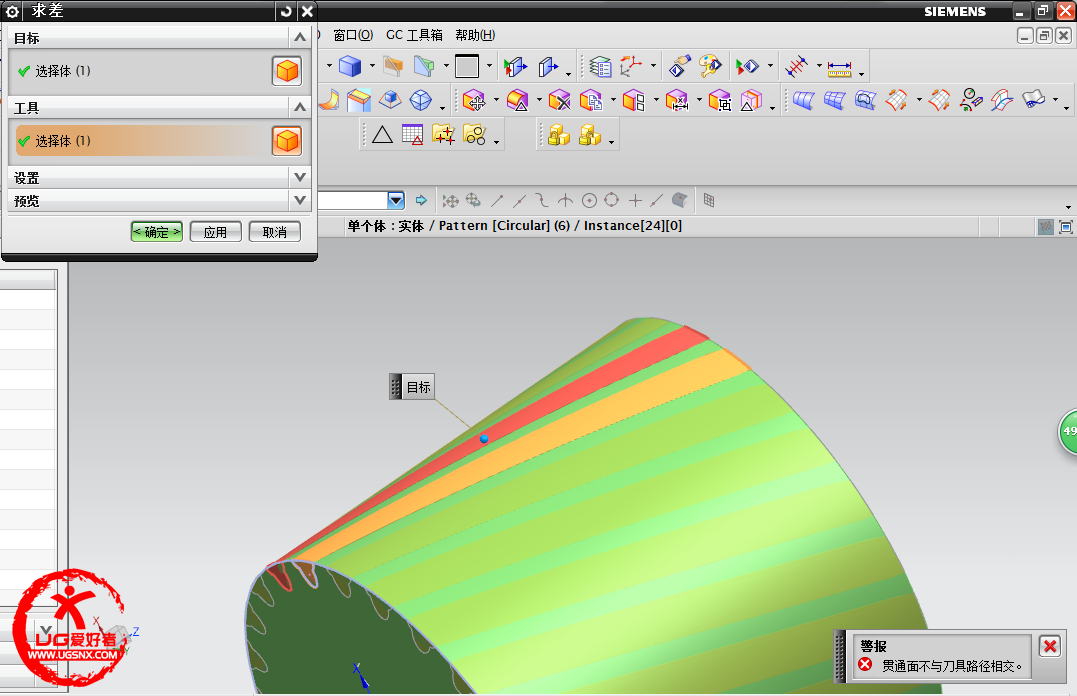Select the Copy Face icon
The height and width of the screenshot is (696, 1077).
[591, 101]
